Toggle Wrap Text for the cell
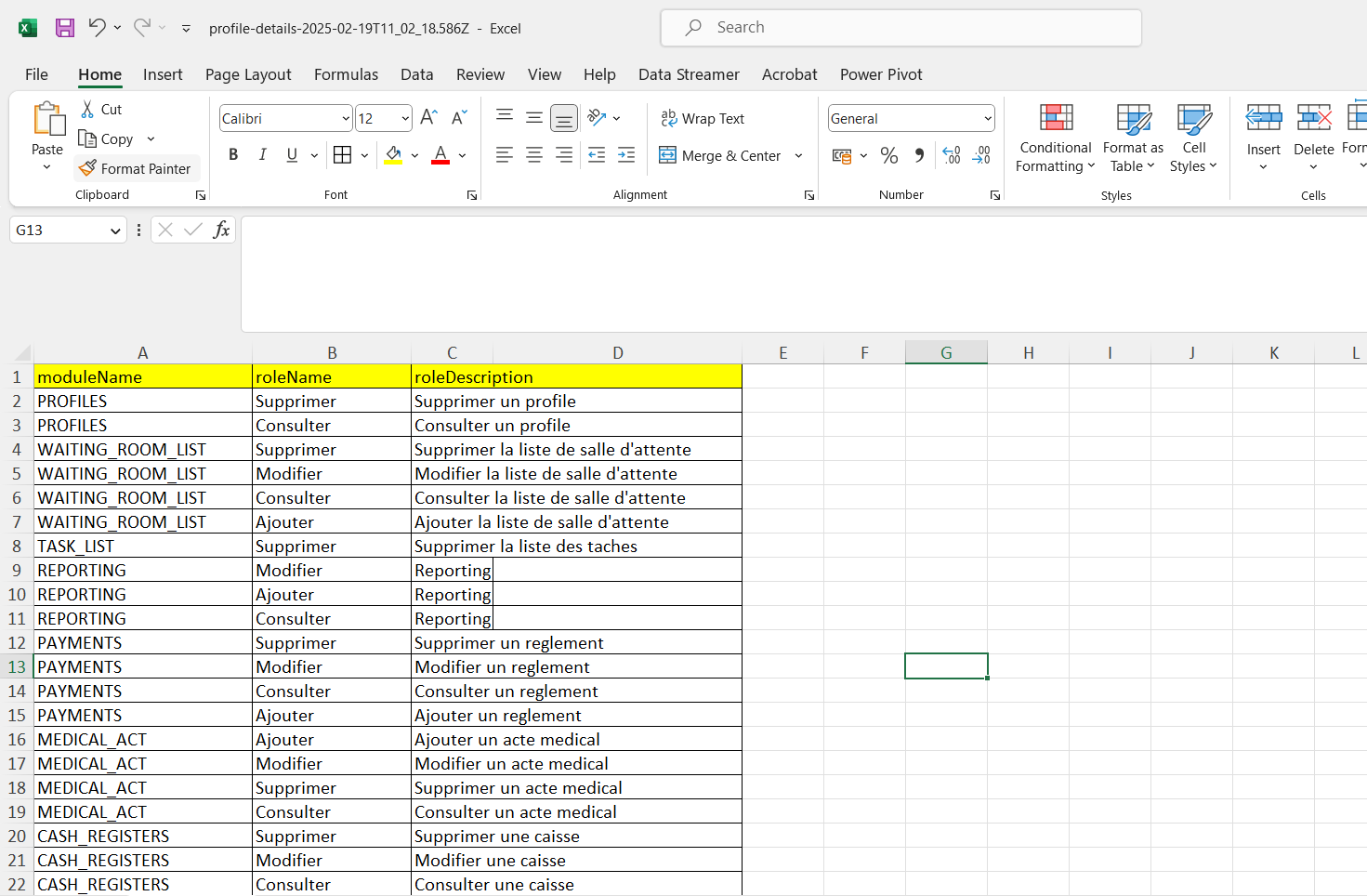The image size is (1367, 896). 703,118
